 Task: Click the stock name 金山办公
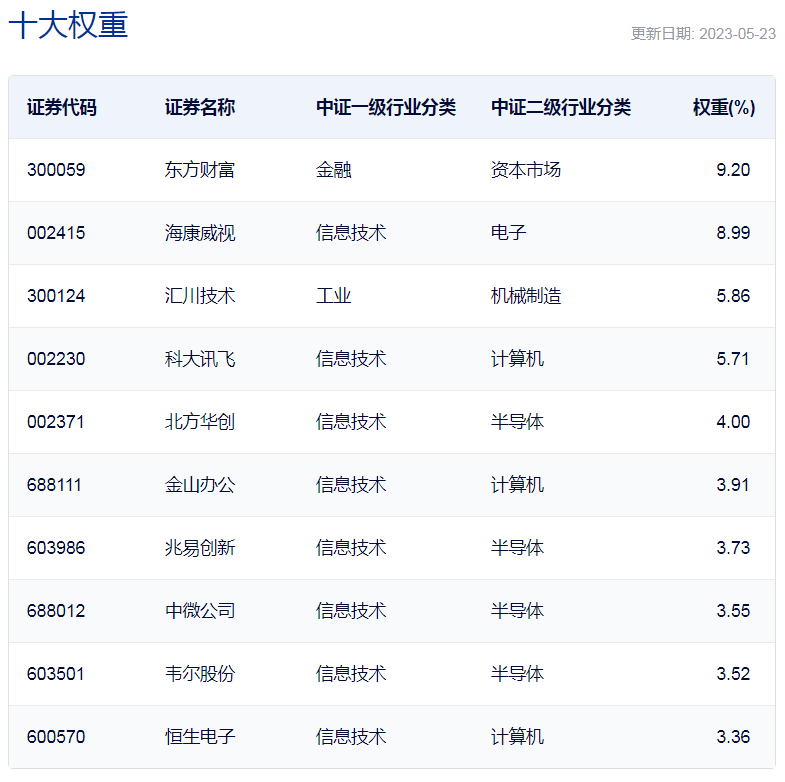[x=200, y=485]
